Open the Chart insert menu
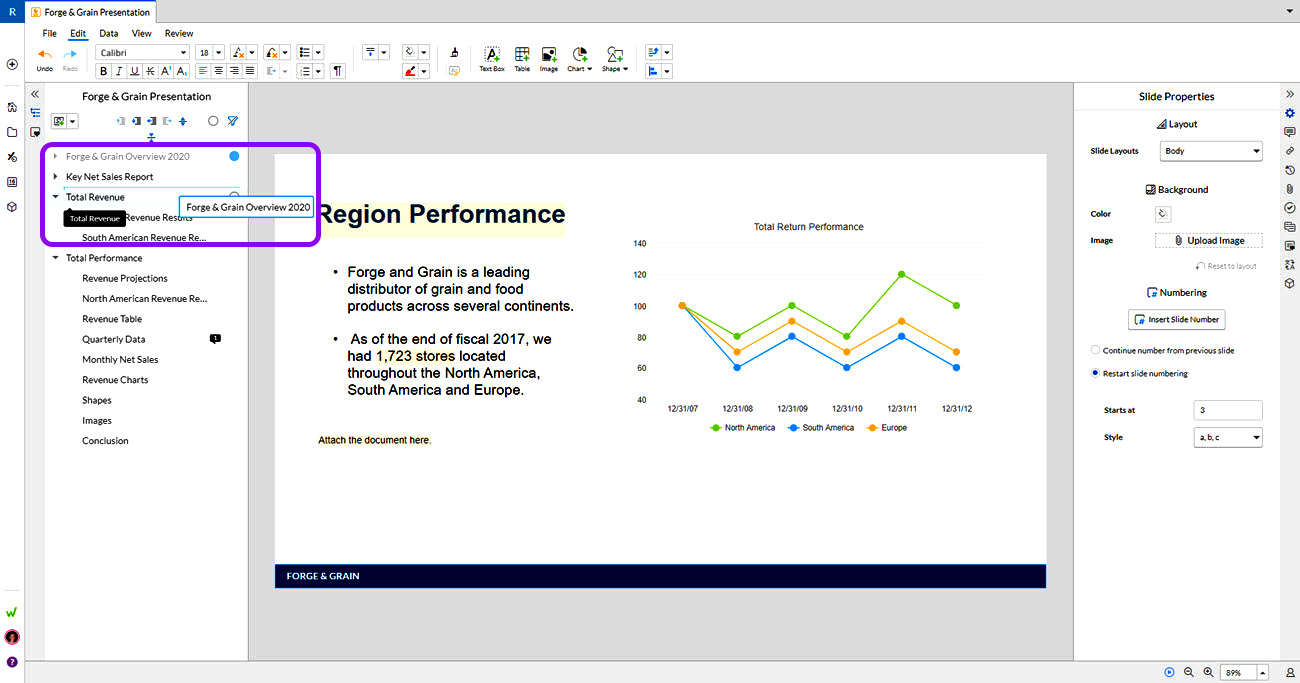This screenshot has height=683, width=1300. (x=580, y=58)
